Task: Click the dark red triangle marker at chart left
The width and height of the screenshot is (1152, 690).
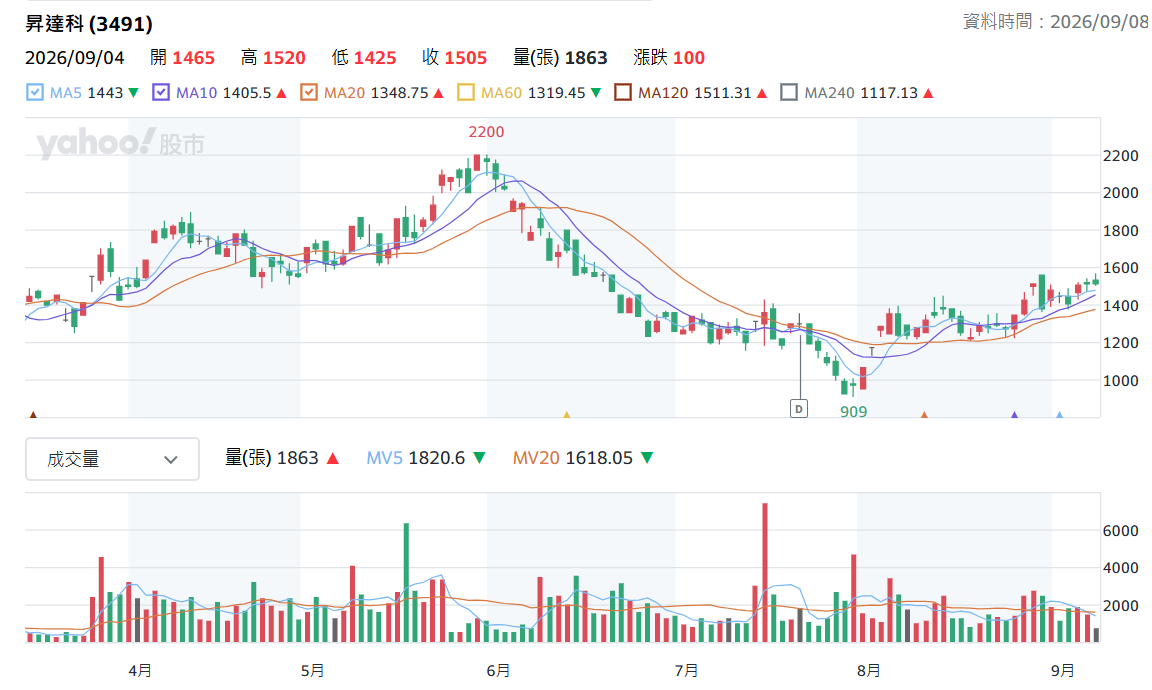Action: click(32, 415)
